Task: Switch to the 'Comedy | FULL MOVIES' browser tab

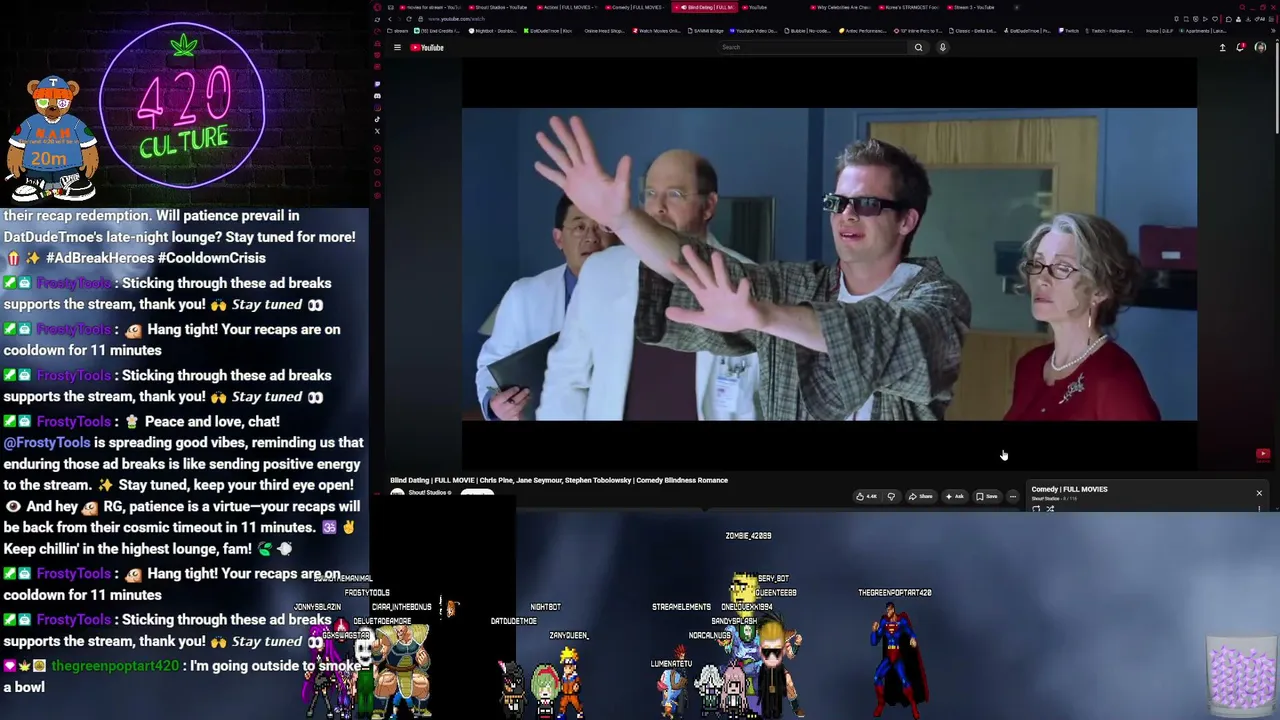Action: click(x=635, y=7)
